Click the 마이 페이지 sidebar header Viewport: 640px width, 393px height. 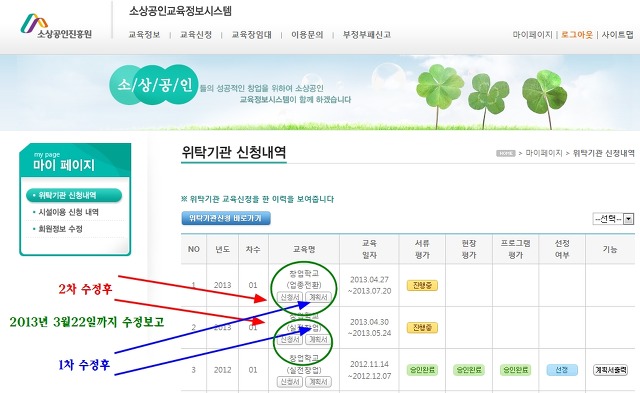[x=64, y=165]
